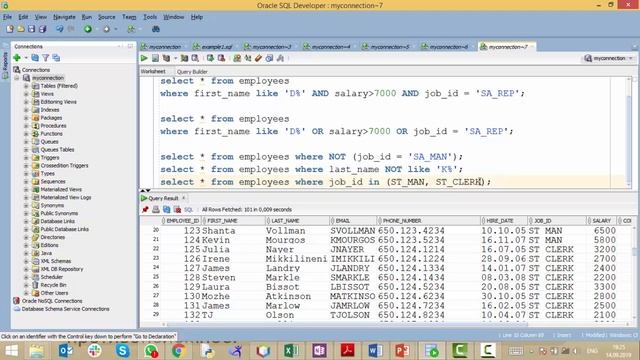This screenshot has height=360, width=640.
Task: Select Oracle NoSQL Connections tree item
Action: click(52, 301)
